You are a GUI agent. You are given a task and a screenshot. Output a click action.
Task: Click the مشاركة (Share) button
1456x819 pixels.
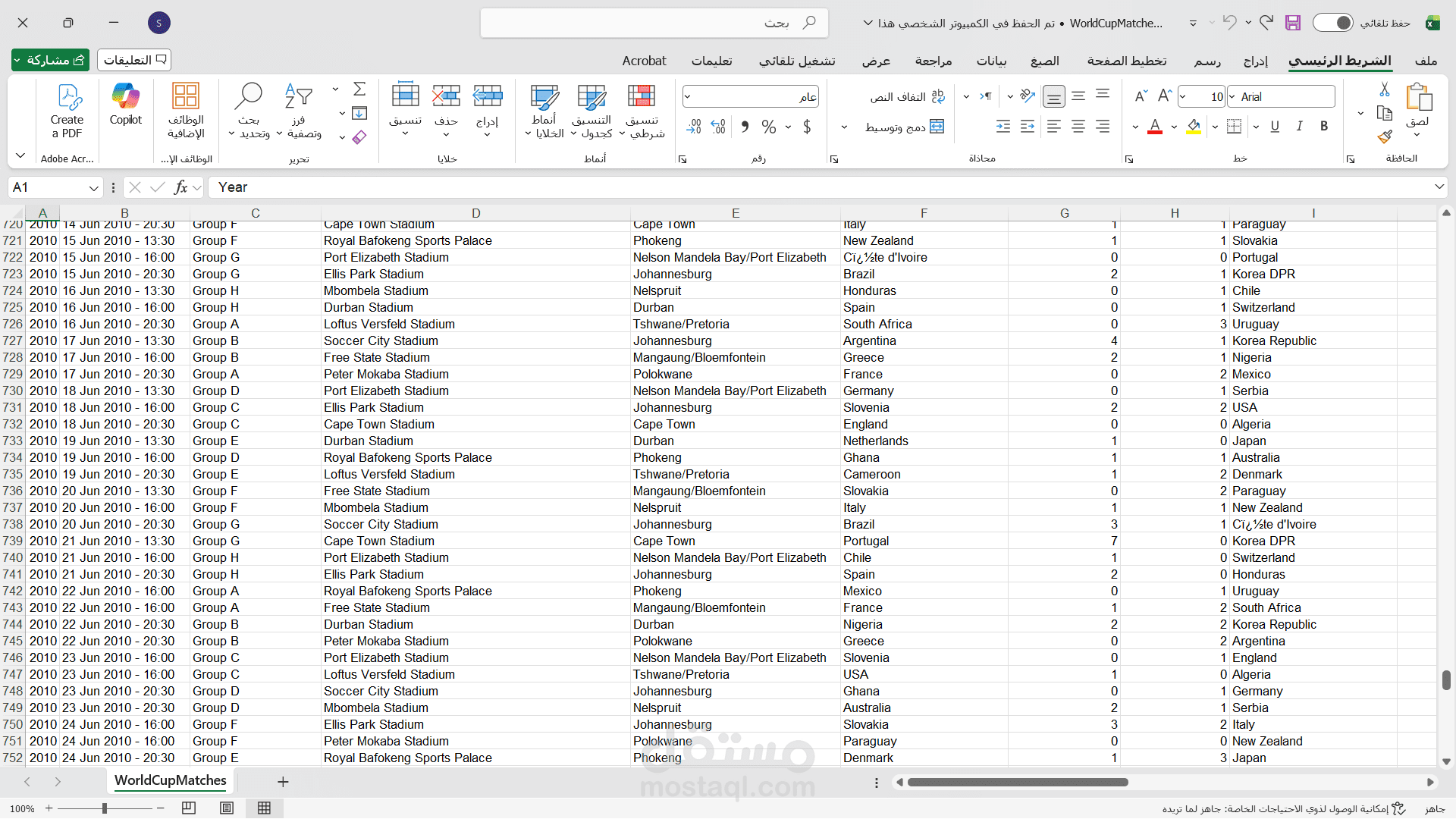50,60
